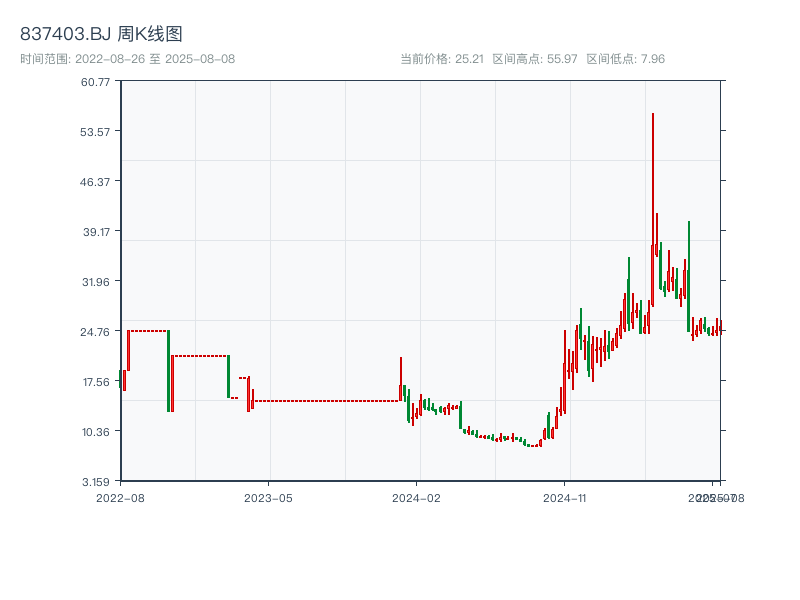Click y-axis label 3.159
The image size is (800, 600).
click(96, 482)
